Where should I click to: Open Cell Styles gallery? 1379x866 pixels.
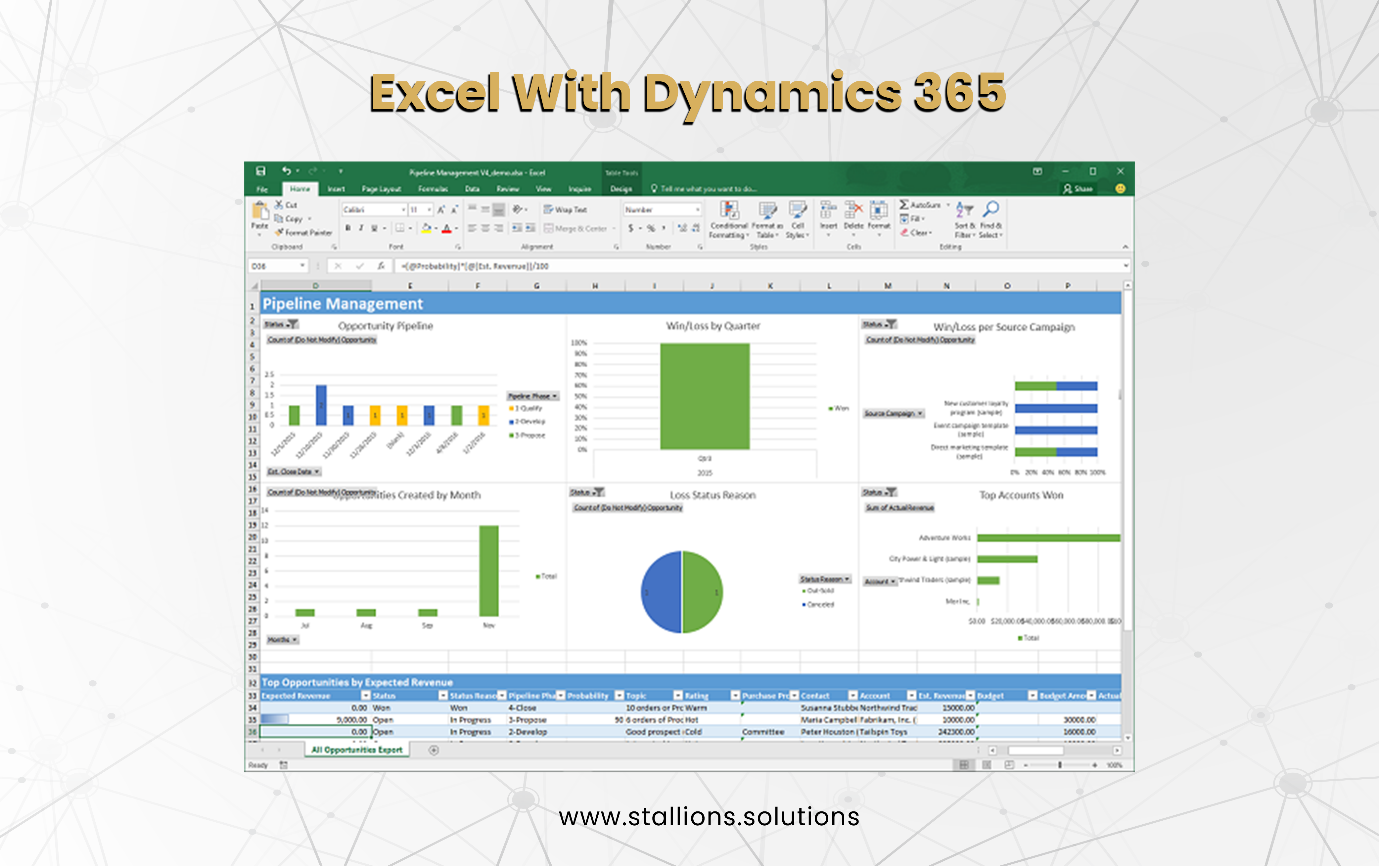point(797,219)
